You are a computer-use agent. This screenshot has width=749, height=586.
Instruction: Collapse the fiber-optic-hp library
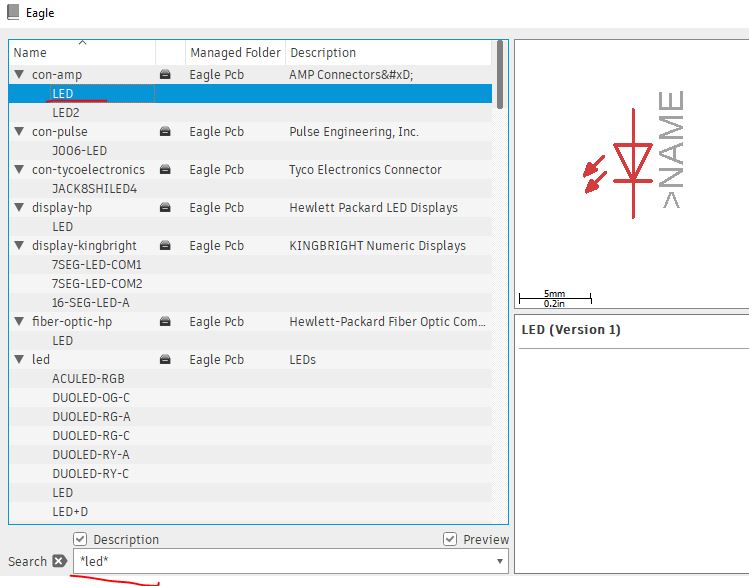19,321
